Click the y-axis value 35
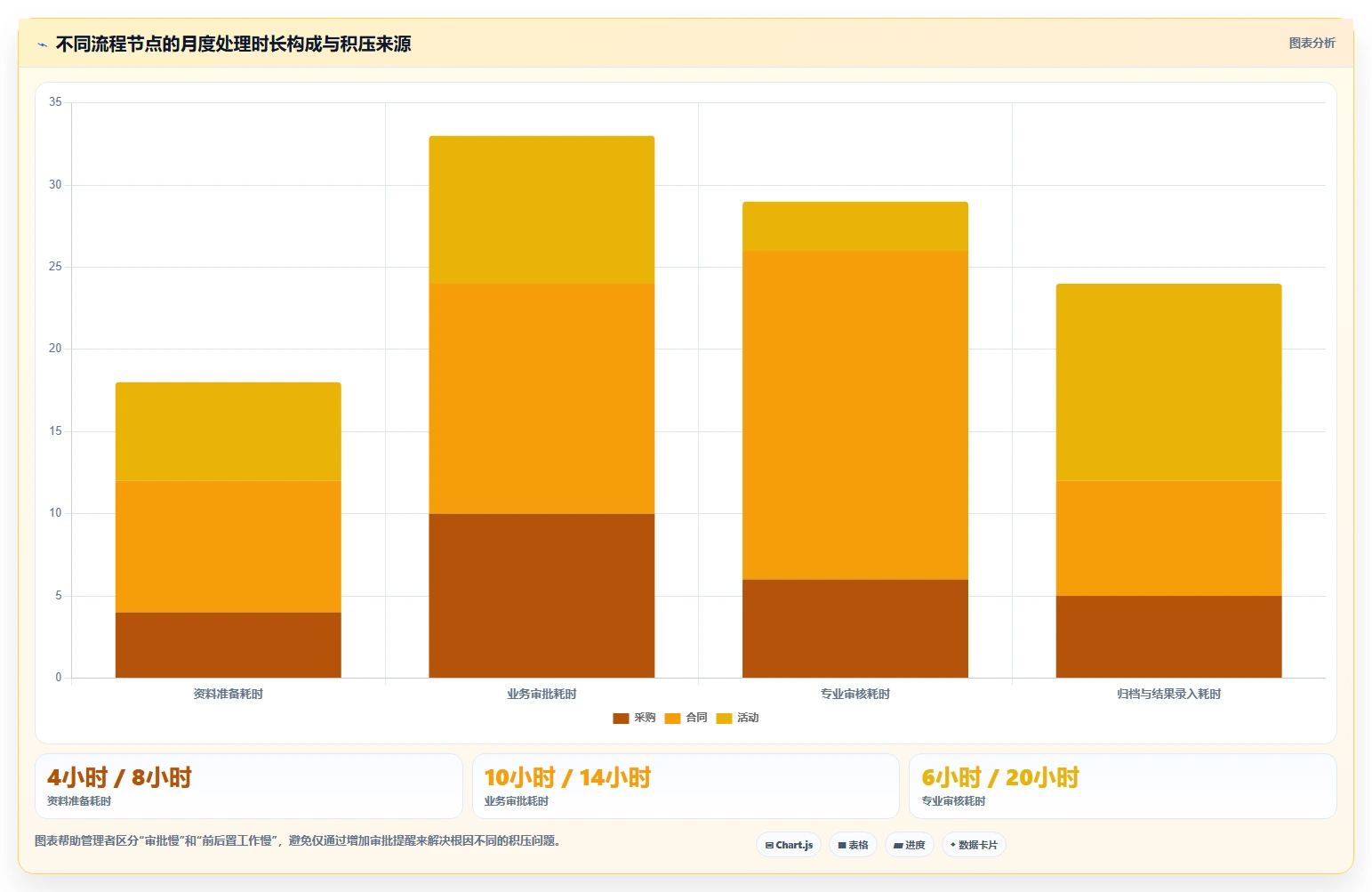Viewport: 1372px width, 892px height. (x=55, y=102)
